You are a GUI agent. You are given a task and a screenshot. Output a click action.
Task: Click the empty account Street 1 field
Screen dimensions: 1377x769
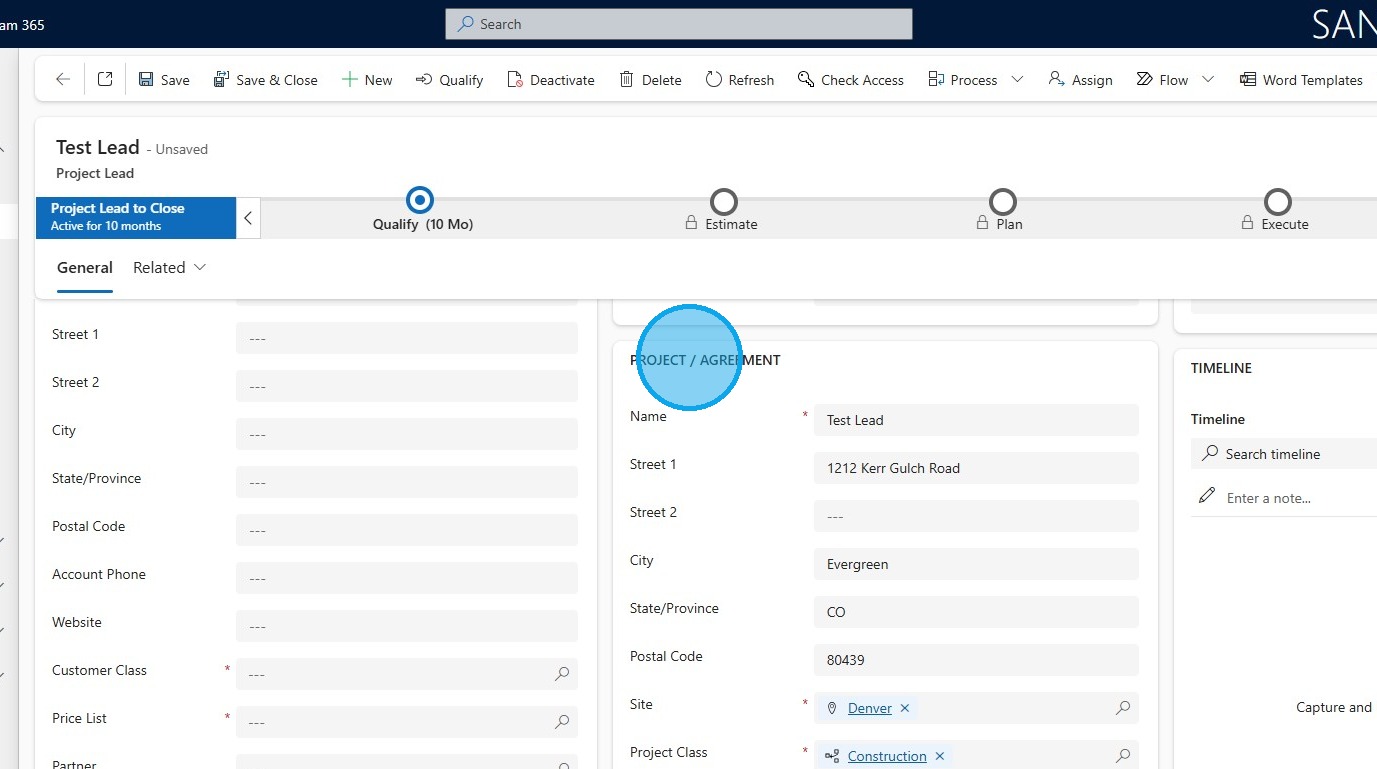coord(407,338)
